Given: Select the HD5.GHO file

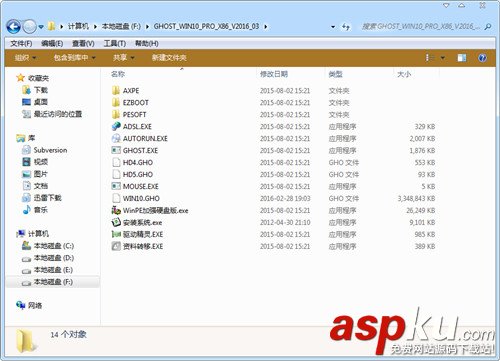Looking at the screenshot, I should point(138,174).
